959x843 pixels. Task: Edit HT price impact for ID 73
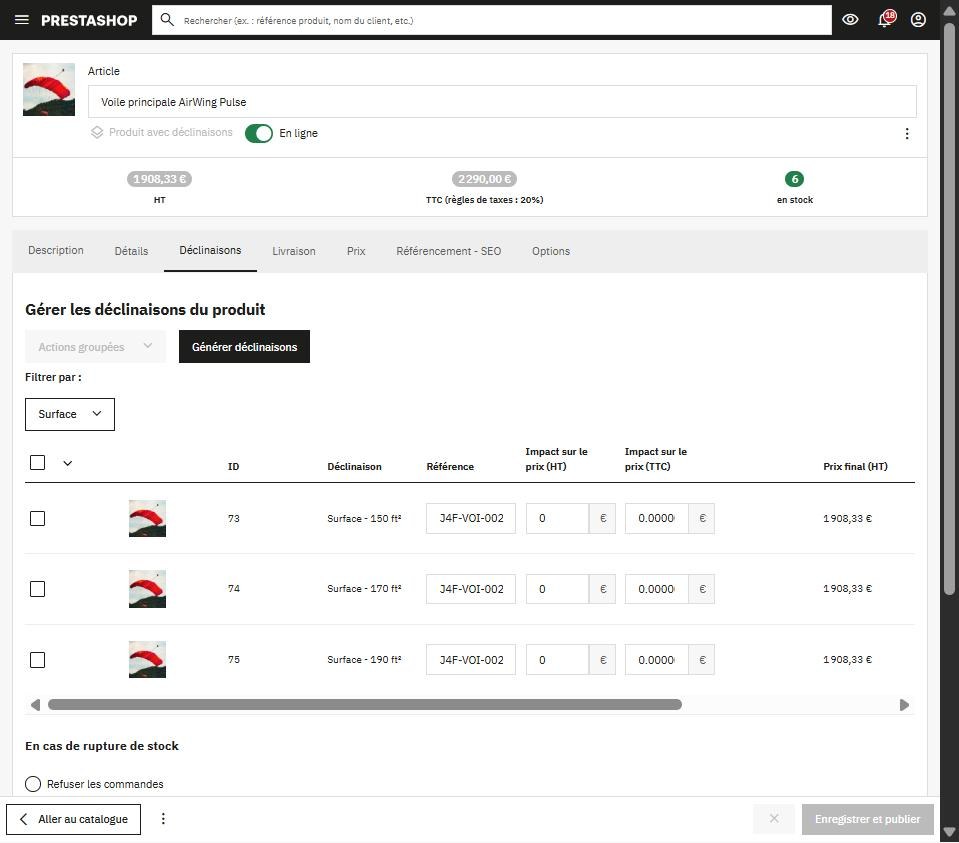(x=557, y=518)
